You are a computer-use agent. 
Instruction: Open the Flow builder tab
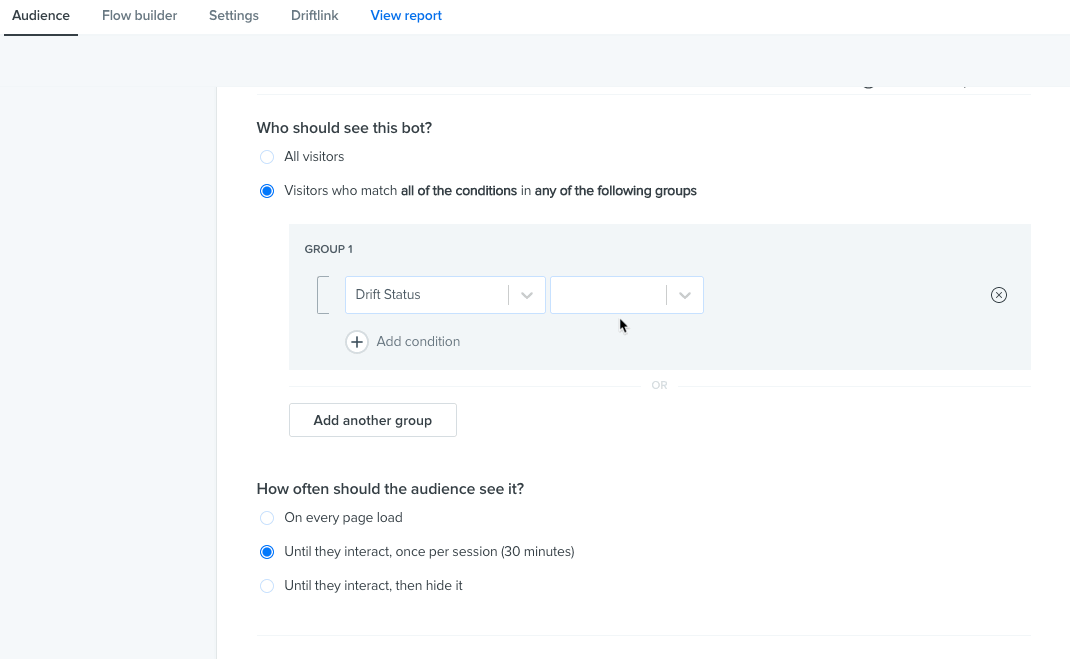coord(139,16)
